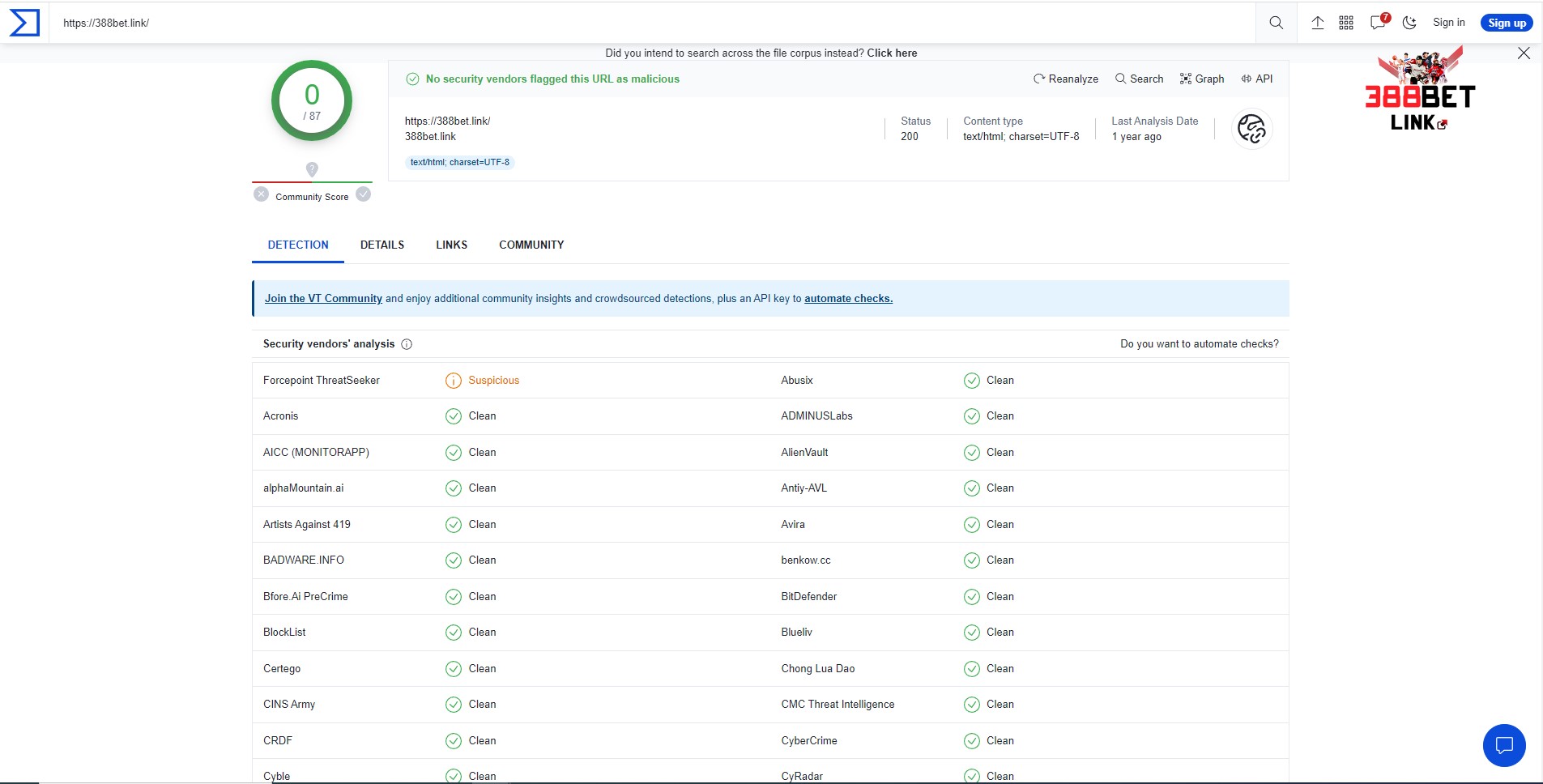Click the BADWARE.INFO vendor name
The height and width of the screenshot is (784, 1543).
coord(304,560)
